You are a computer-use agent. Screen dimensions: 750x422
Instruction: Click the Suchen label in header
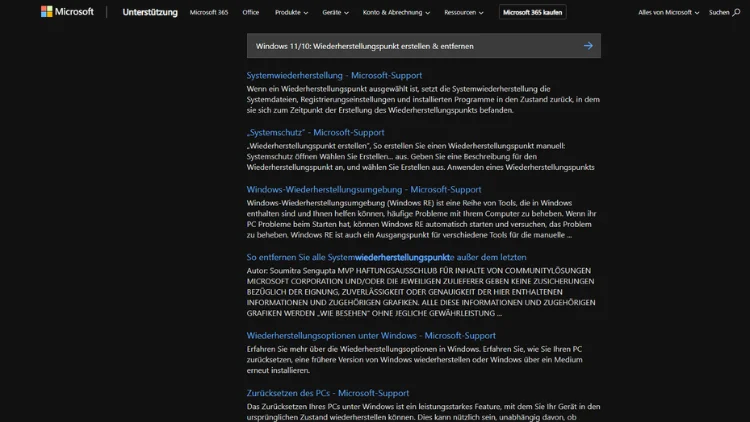(x=719, y=12)
